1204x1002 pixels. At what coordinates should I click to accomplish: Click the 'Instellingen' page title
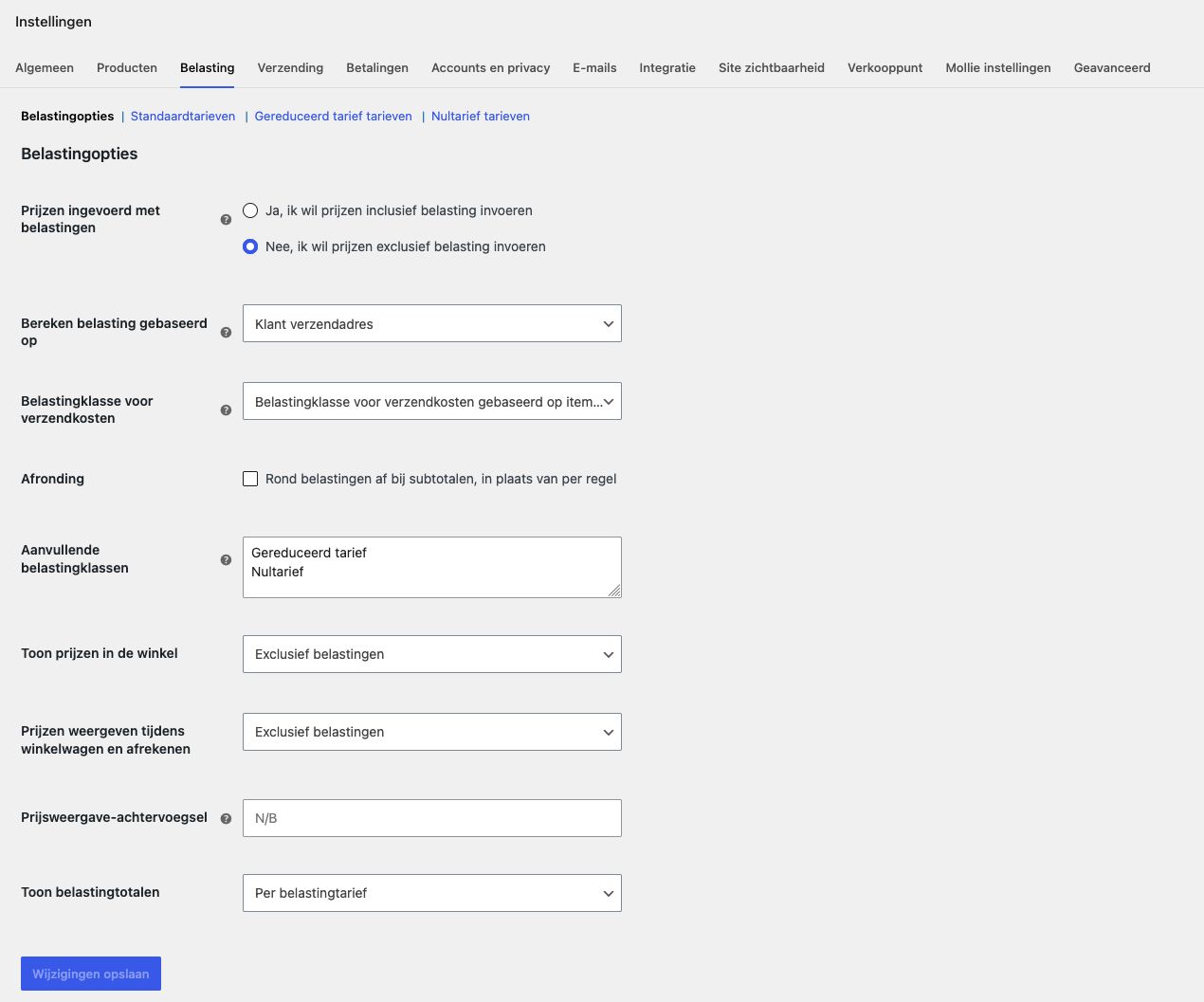(x=53, y=21)
